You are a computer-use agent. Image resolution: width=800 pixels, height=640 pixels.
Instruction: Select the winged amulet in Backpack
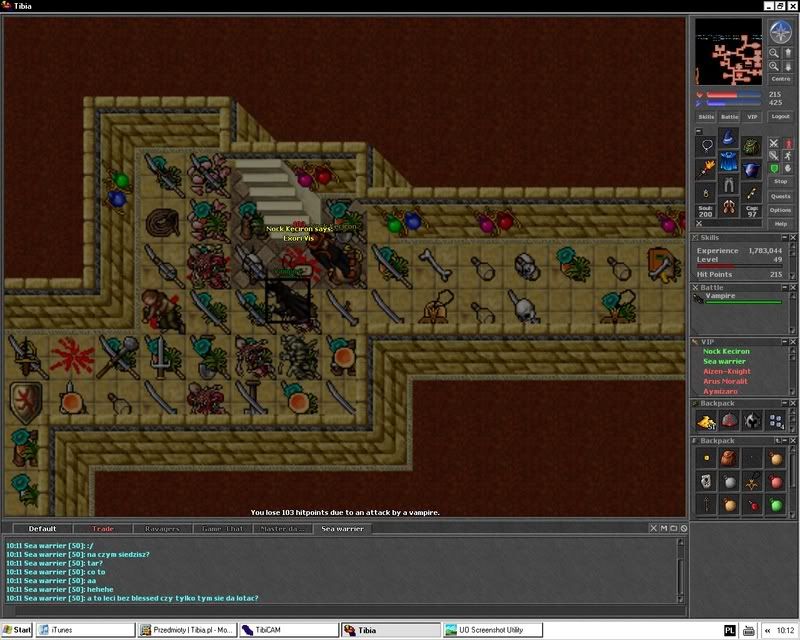753,481
